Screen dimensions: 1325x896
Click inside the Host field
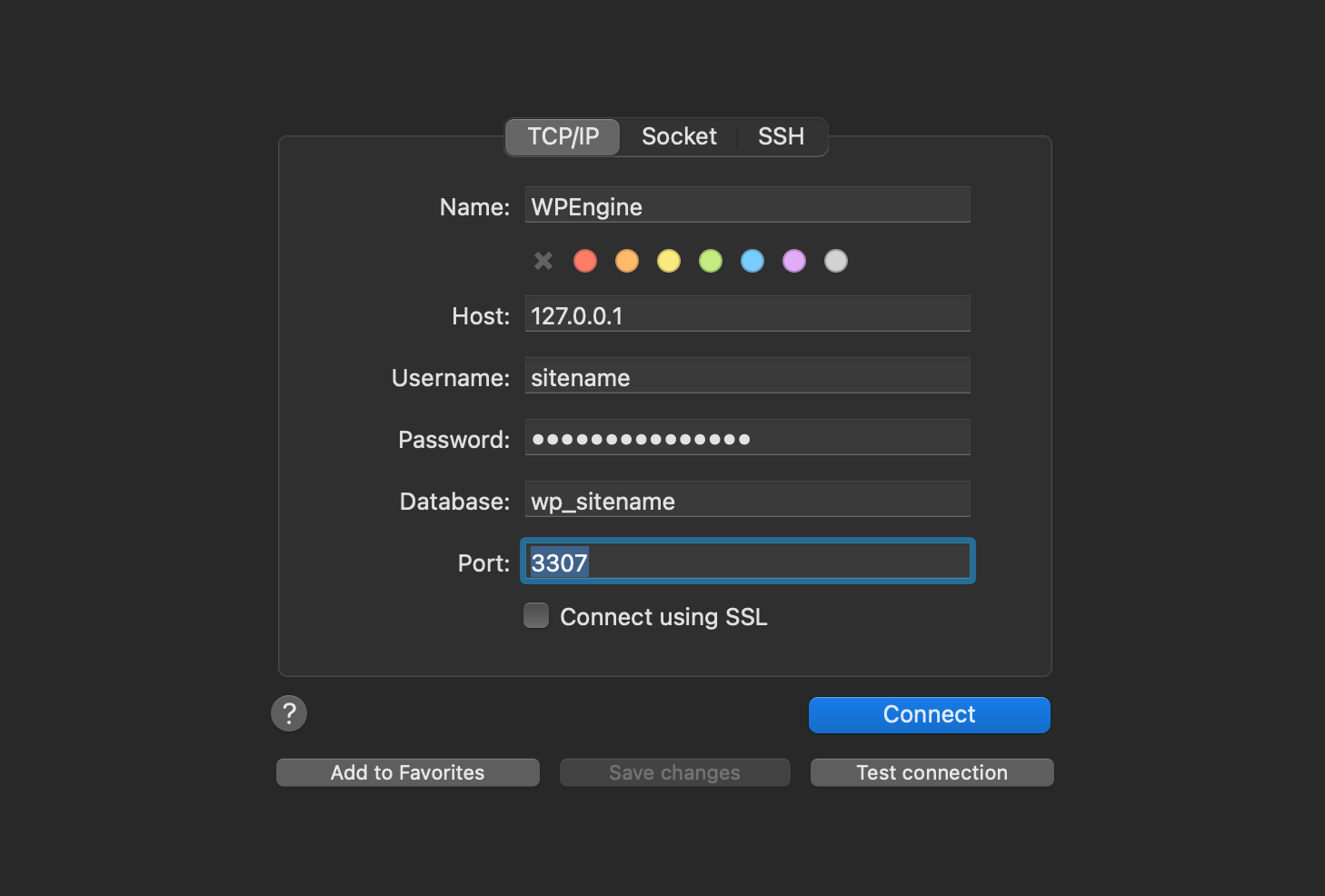746,314
